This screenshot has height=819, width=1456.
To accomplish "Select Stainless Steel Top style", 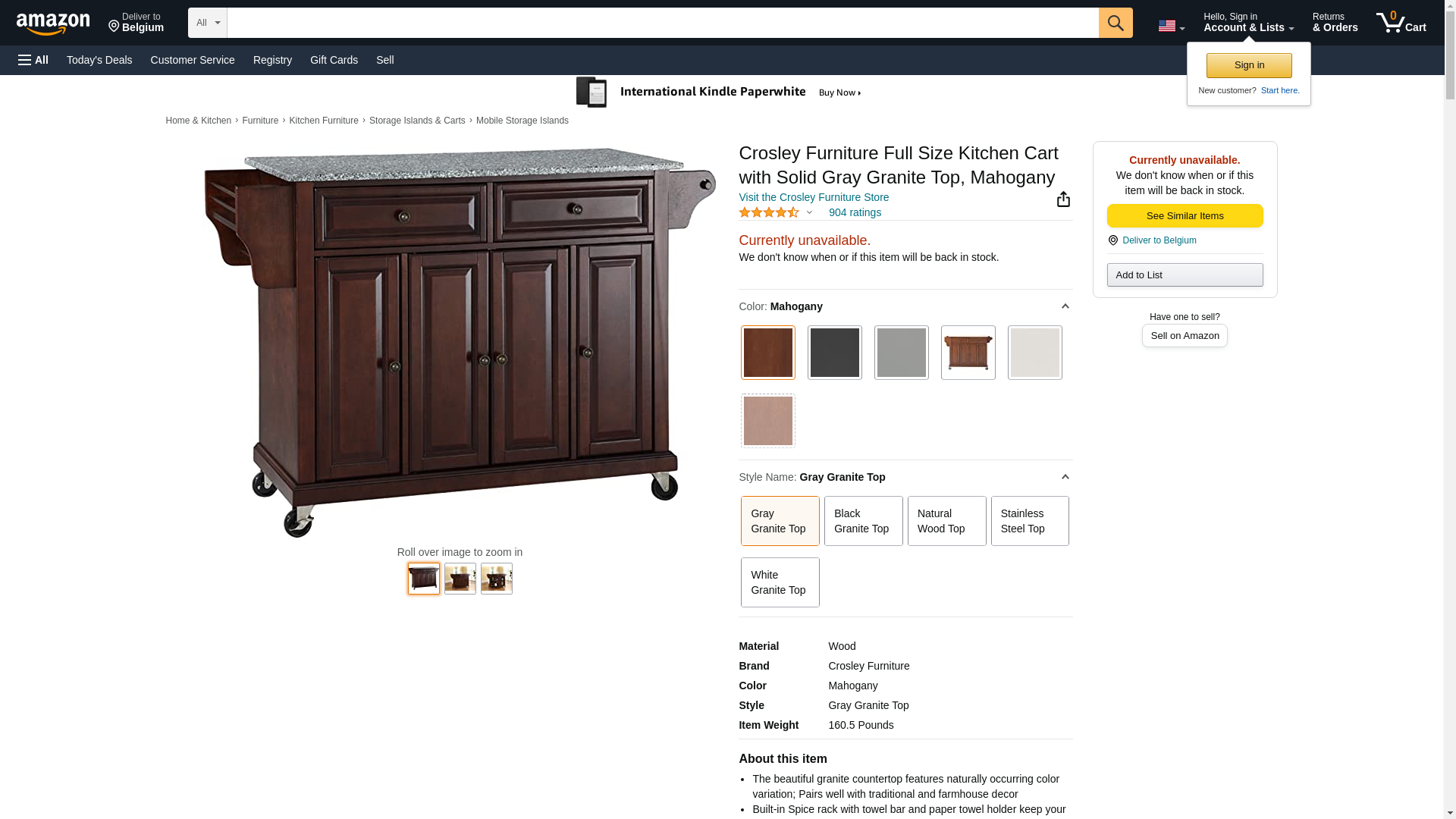I will click(x=1030, y=521).
